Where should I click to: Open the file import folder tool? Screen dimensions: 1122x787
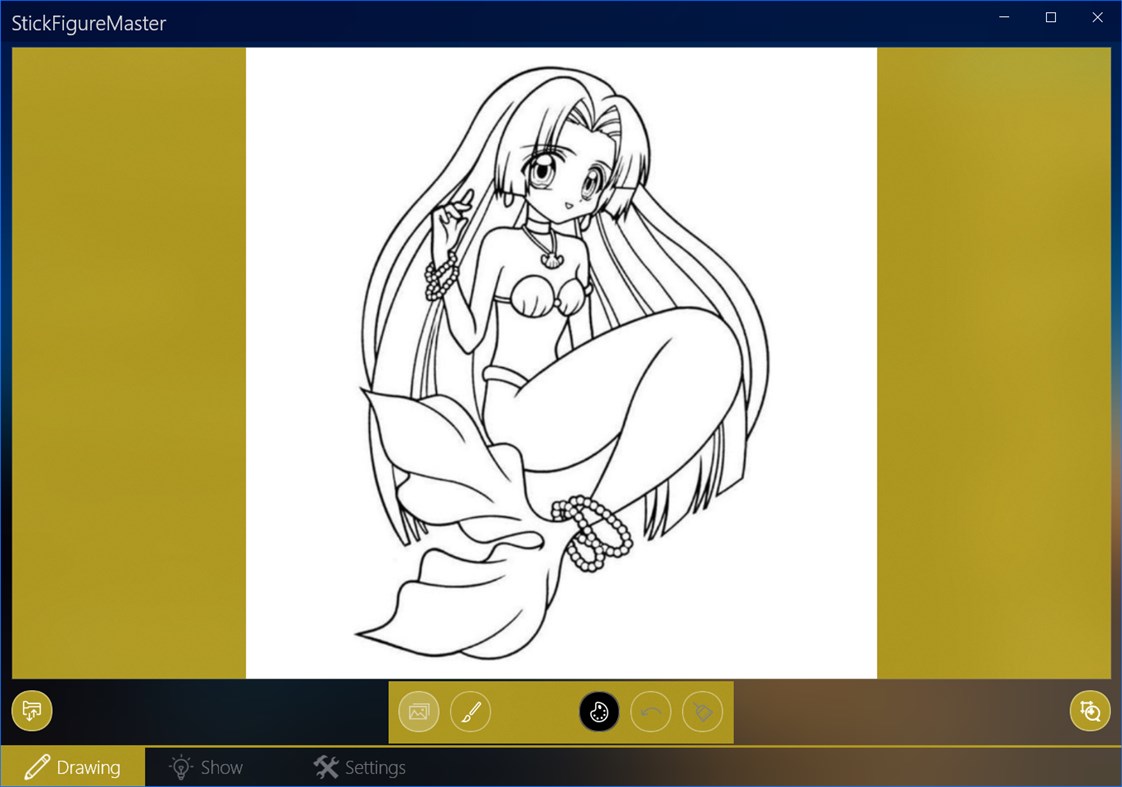(31, 711)
